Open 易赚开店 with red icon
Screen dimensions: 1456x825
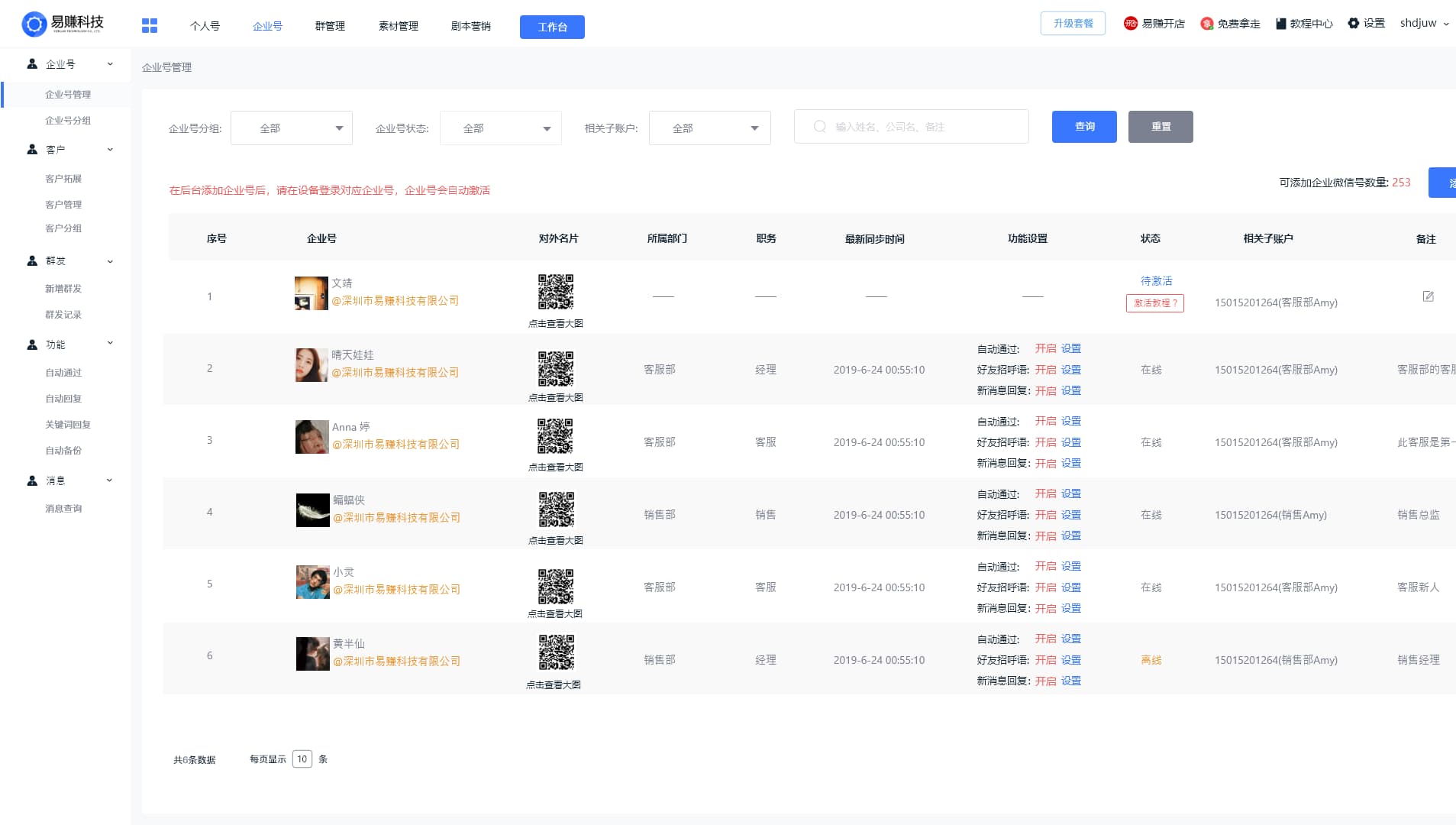pyautogui.click(x=1154, y=24)
